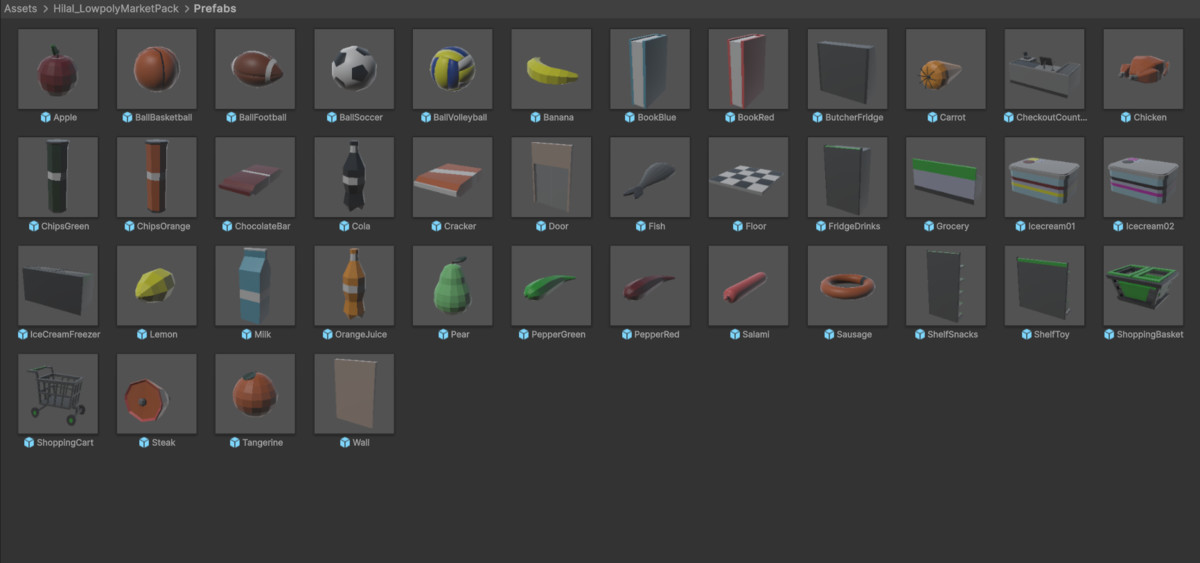
Task: Select the Chicken prefab icon
Action: tap(1144, 69)
